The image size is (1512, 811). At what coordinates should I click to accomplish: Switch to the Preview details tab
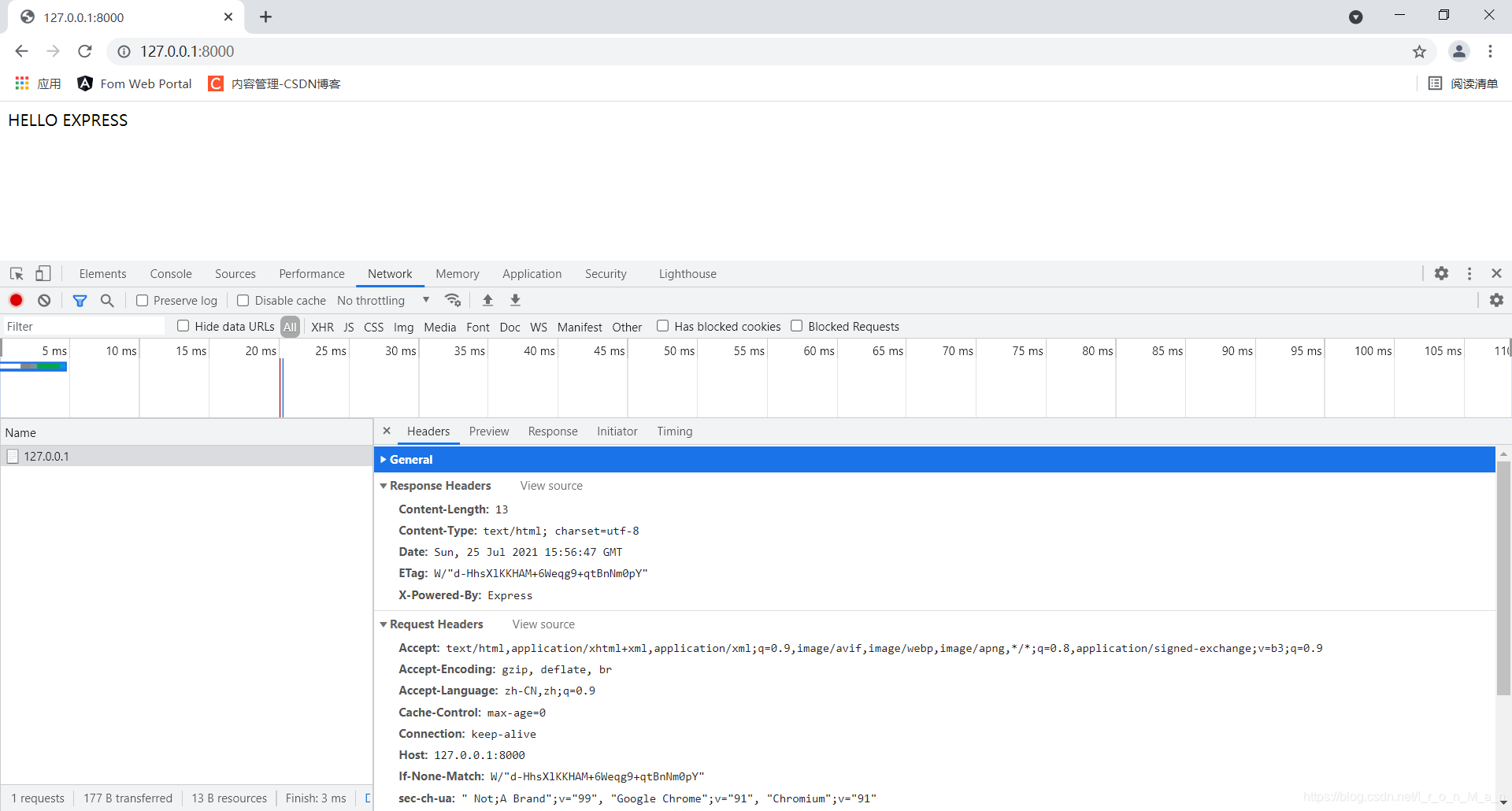[489, 431]
